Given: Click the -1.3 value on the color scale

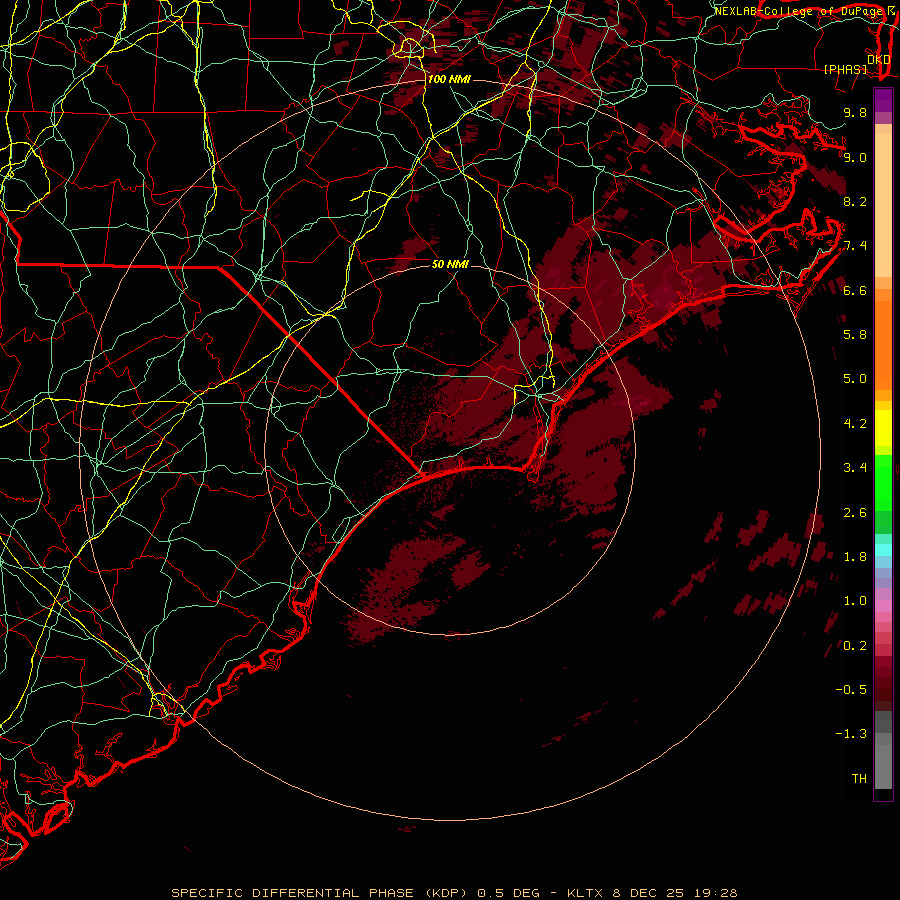Looking at the screenshot, I should [851, 734].
